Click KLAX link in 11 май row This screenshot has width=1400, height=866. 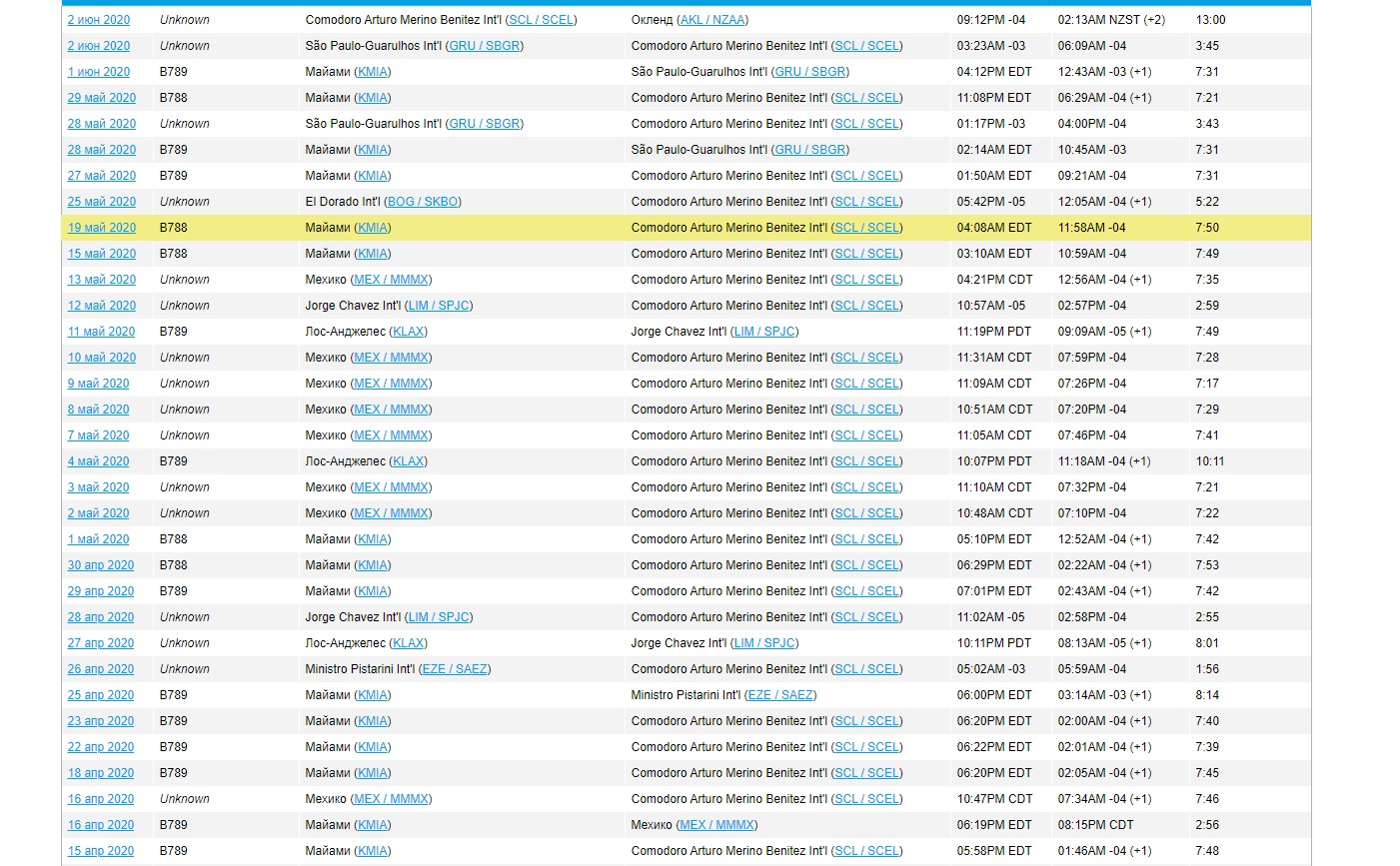pos(409,332)
